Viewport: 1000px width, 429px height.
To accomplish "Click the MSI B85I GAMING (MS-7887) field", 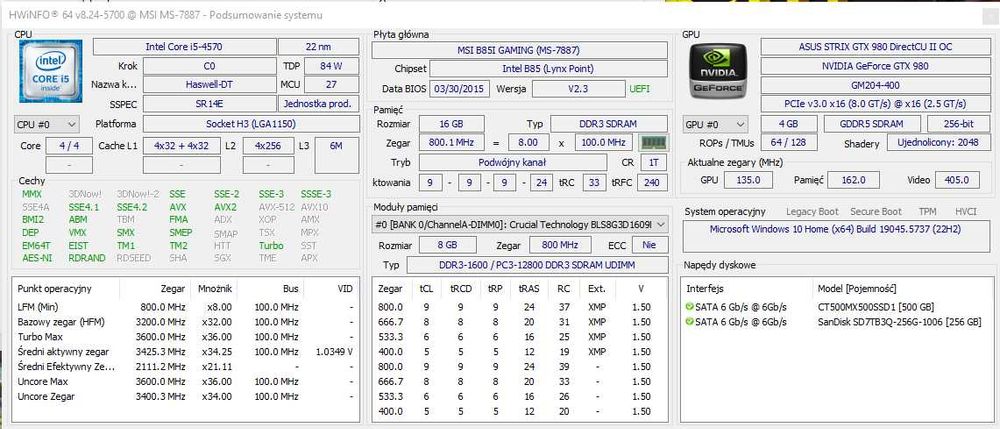I will [520, 50].
